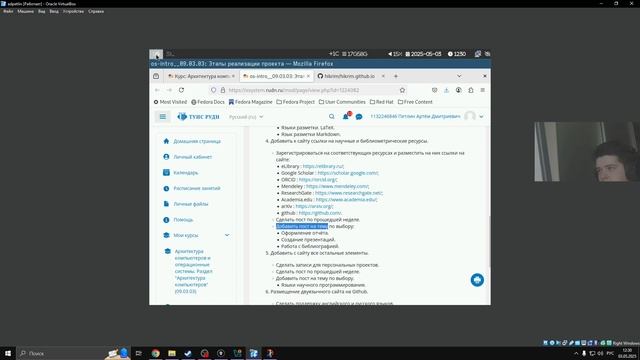Open the user profile dropdown arrow
The height and width of the screenshot is (360, 640).
tap(481, 117)
